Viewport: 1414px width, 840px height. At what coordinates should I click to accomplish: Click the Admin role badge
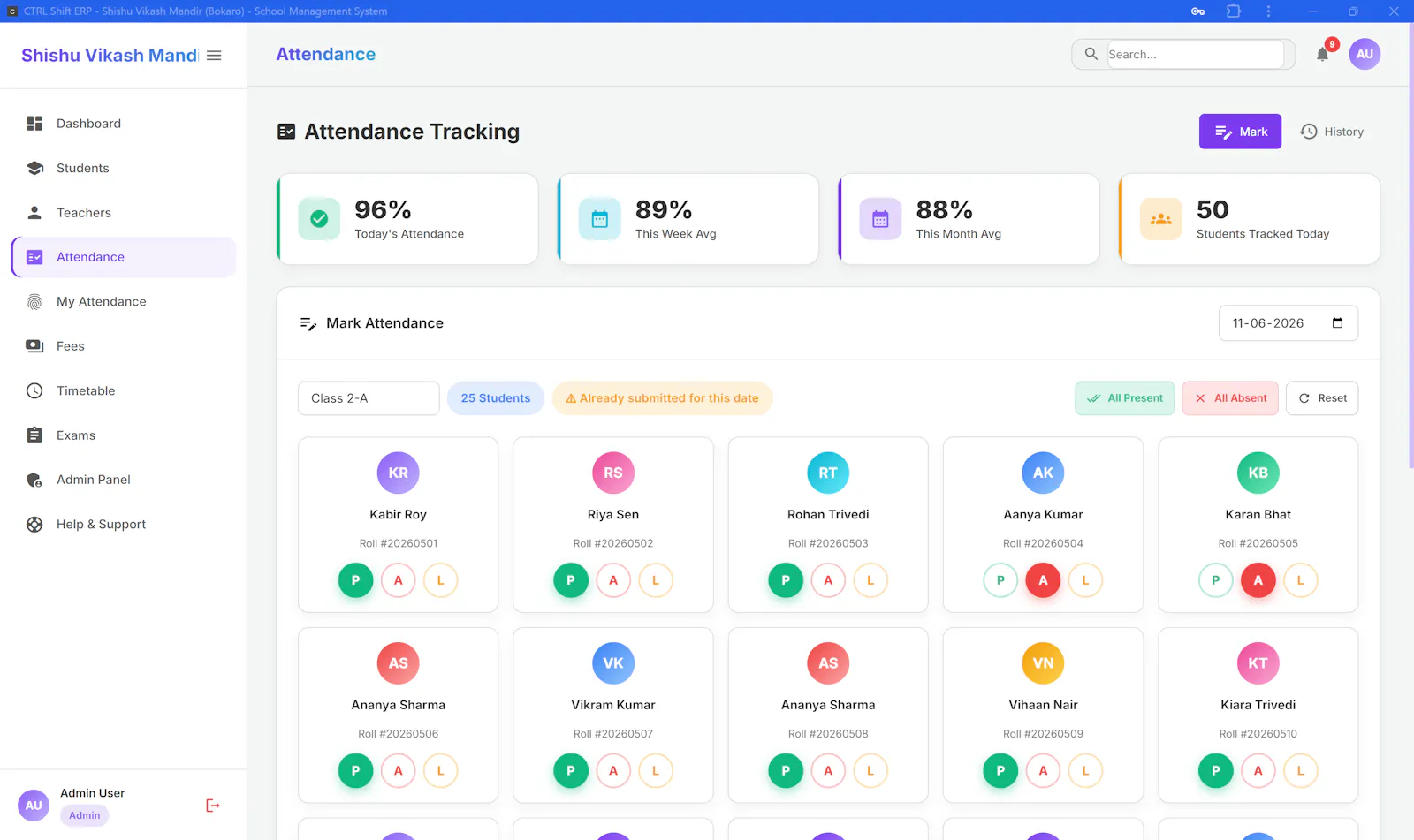[85, 815]
